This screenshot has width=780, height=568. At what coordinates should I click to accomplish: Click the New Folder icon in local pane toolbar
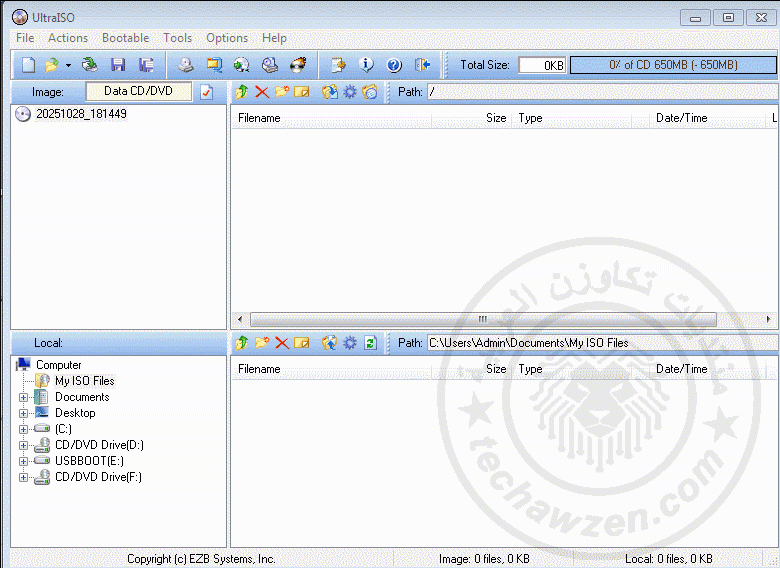point(262,343)
